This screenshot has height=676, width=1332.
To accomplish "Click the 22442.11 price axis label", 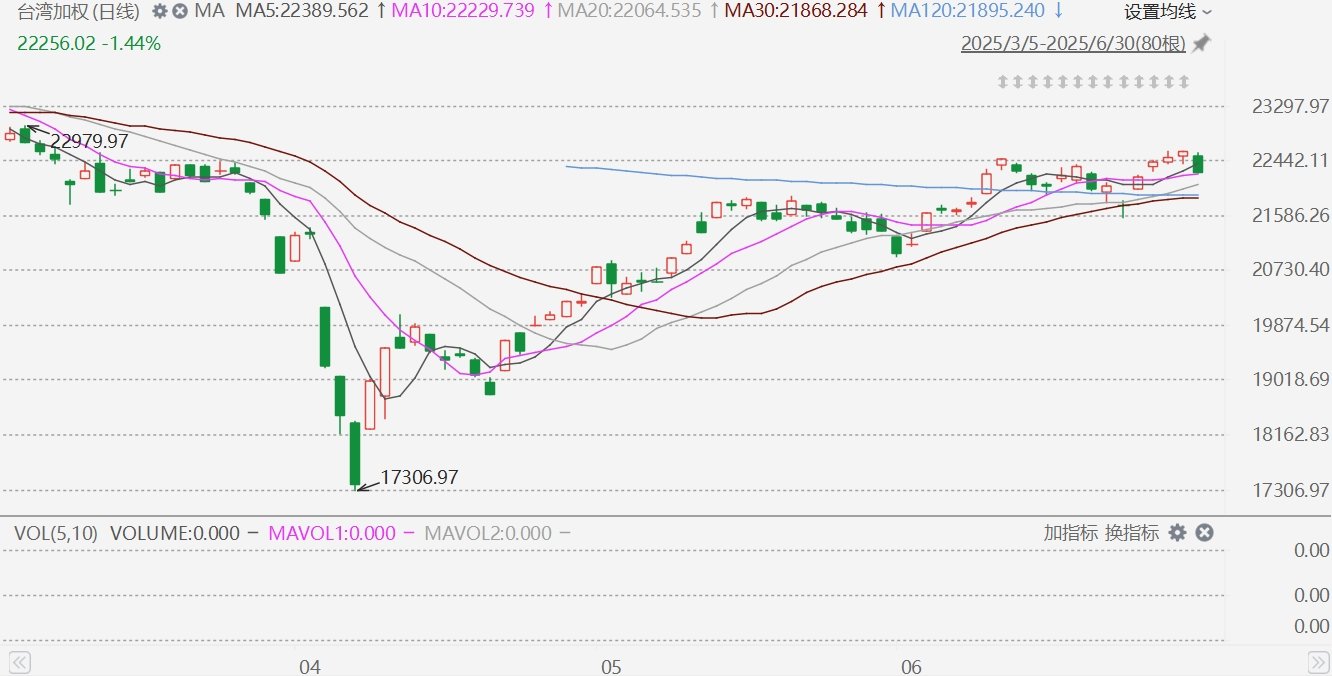I will click(x=1290, y=160).
